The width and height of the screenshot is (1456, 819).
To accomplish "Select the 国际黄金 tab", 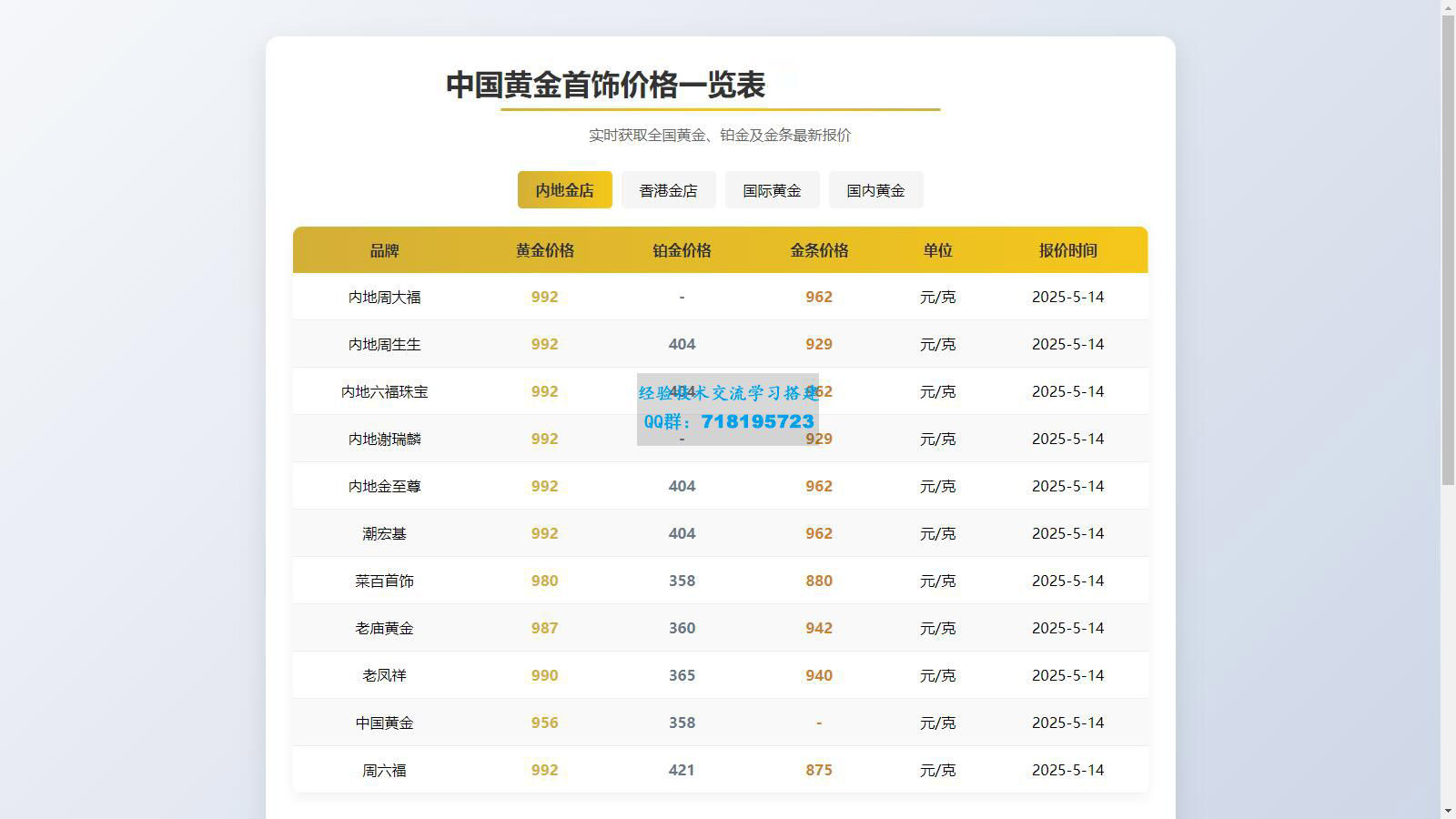I will (x=772, y=190).
